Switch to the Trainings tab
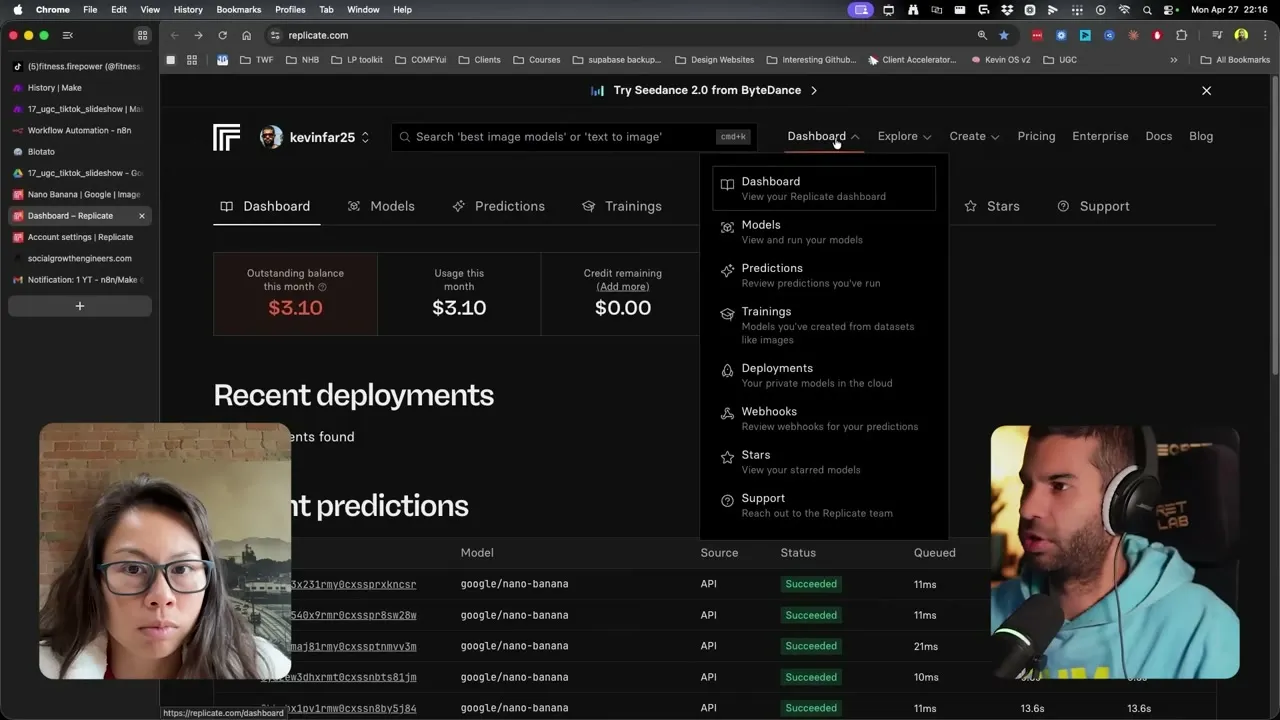 [x=622, y=206]
